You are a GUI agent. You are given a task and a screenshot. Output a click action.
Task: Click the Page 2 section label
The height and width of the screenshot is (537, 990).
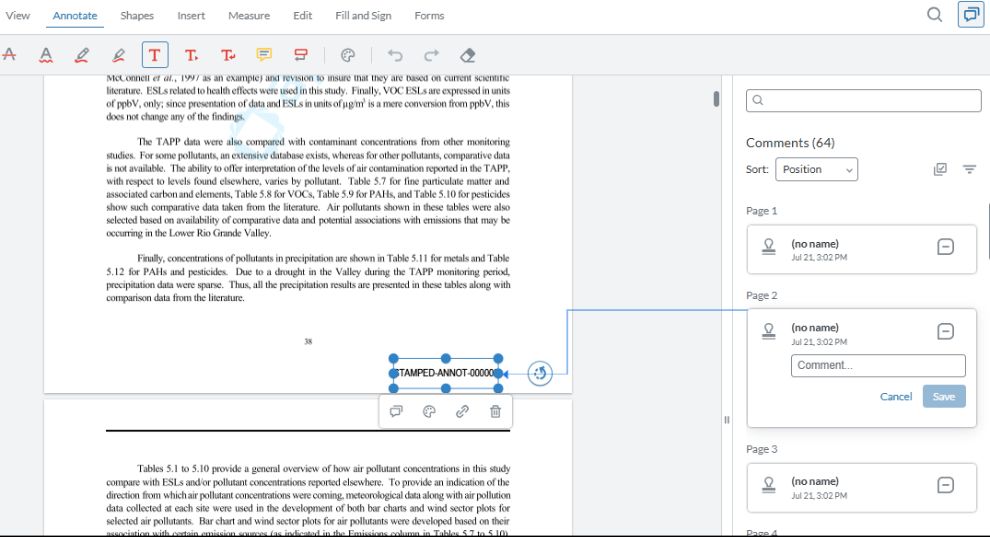click(761, 295)
